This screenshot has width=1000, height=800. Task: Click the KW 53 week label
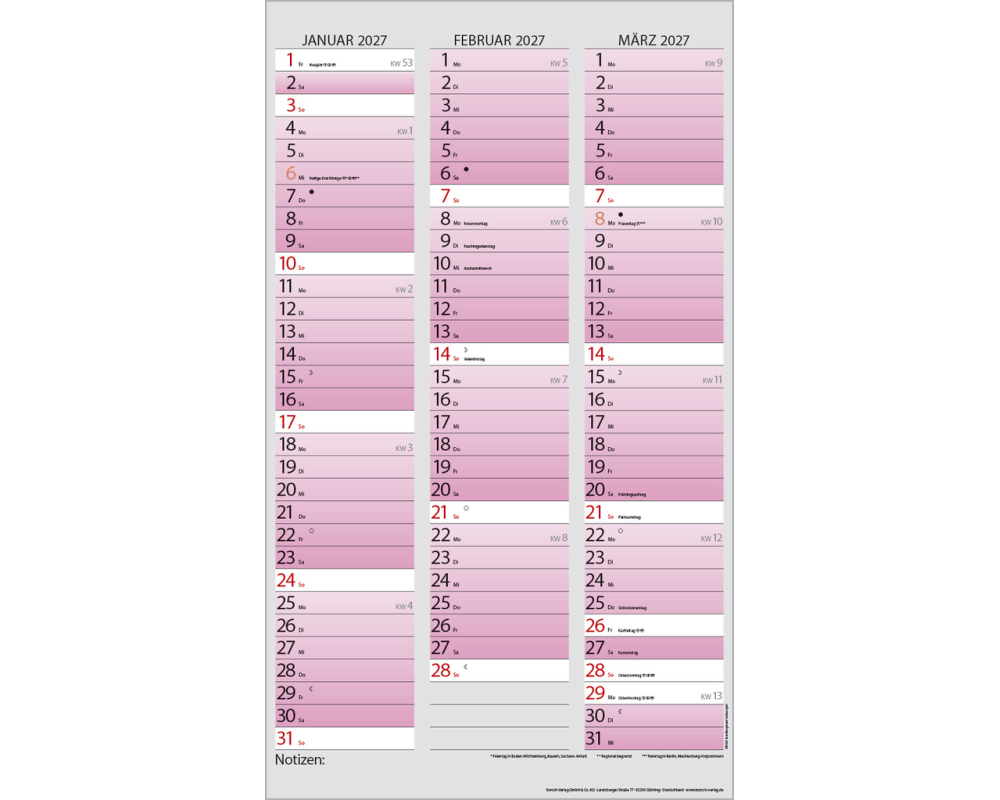click(x=401, y=63)
